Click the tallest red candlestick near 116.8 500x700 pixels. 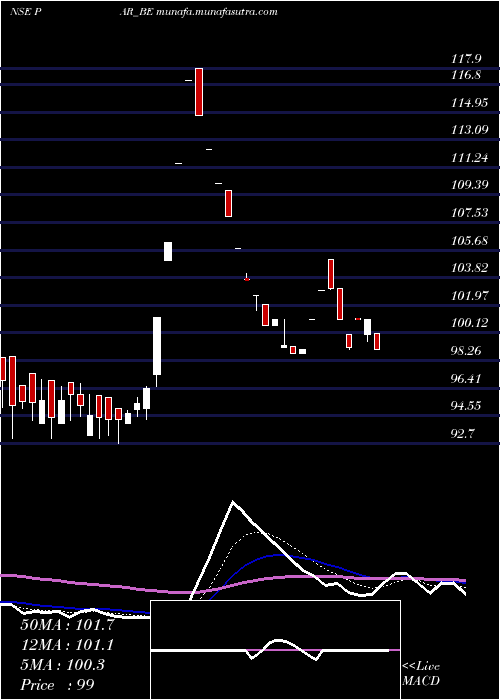tap(199, 92)
